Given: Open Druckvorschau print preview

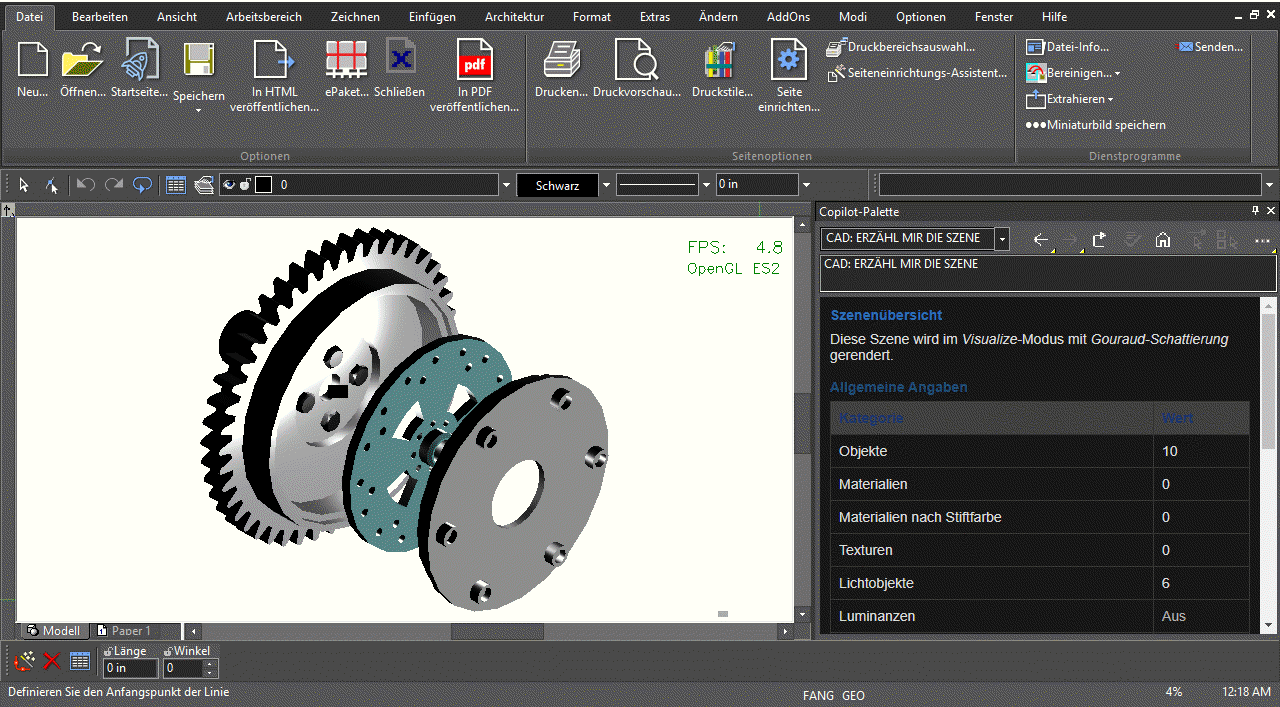Looking at the screenshot, I should click(x=636, y=59).
